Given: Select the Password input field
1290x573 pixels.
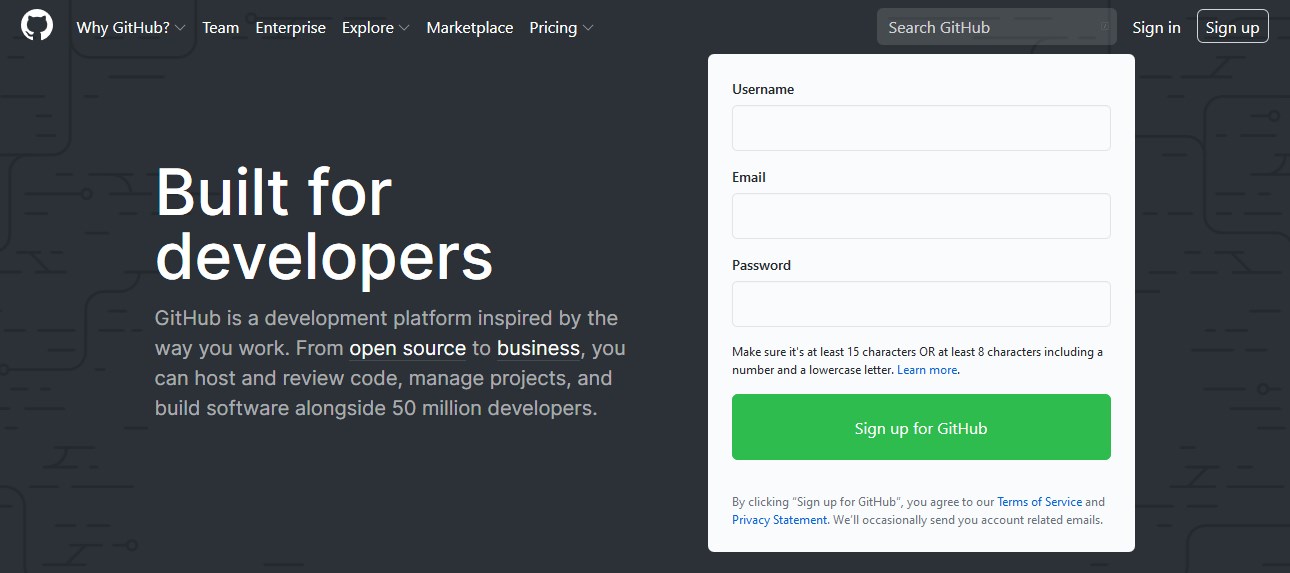Looking at the screenshot, I should [x=921, y=304].
